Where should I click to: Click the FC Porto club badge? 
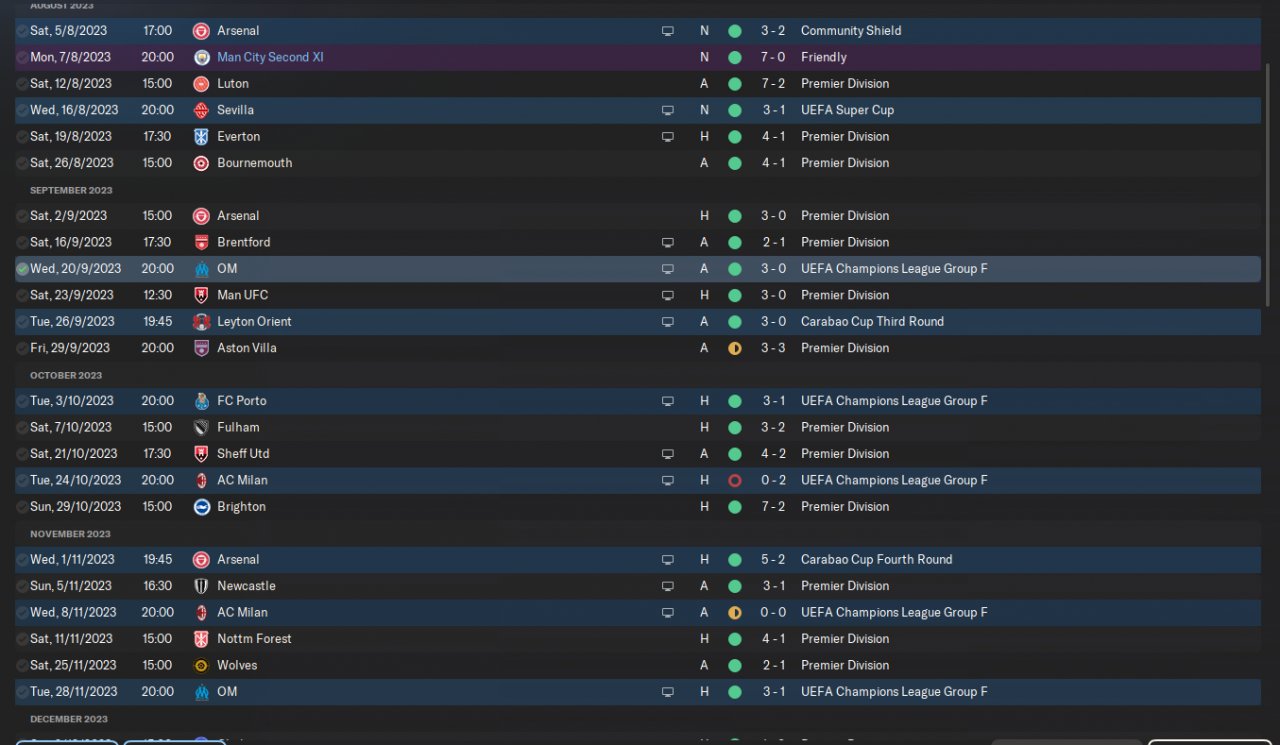pos(201,401)
